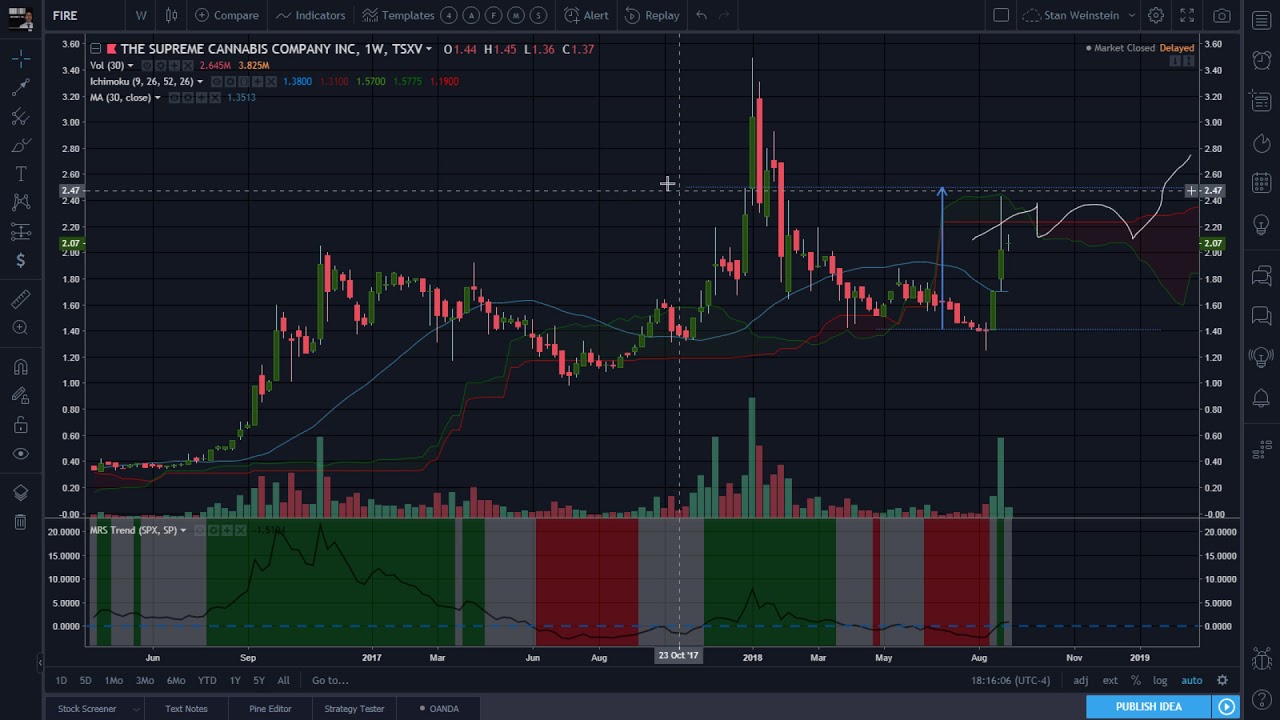The height and width of the screenshot is (720, 1280).
Task: Toggle the auto scale option
Action: click(1191, 680)
